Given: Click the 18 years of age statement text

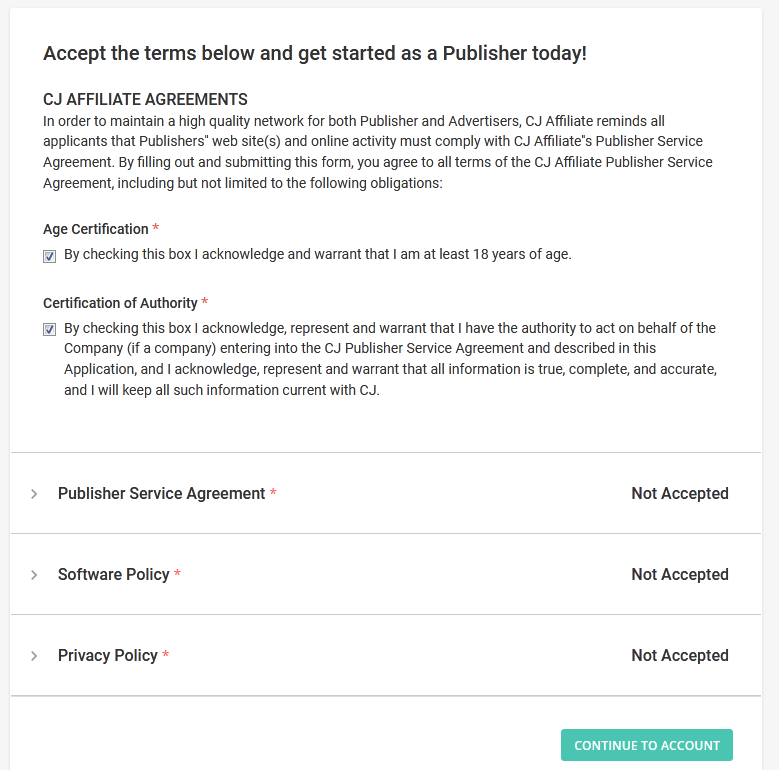Looking at the screenshot, I should [317, 255].
